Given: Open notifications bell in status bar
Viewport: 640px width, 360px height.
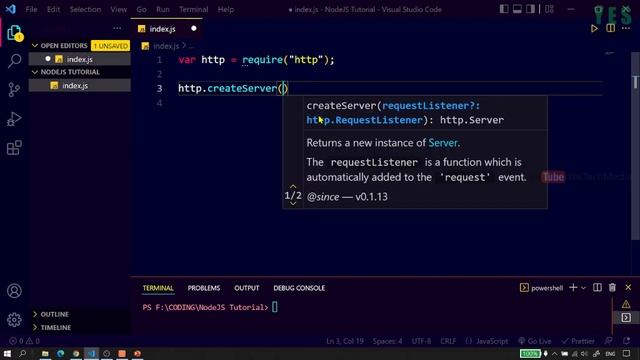Looking at the screenshot, I should click(x=627, y=341).
